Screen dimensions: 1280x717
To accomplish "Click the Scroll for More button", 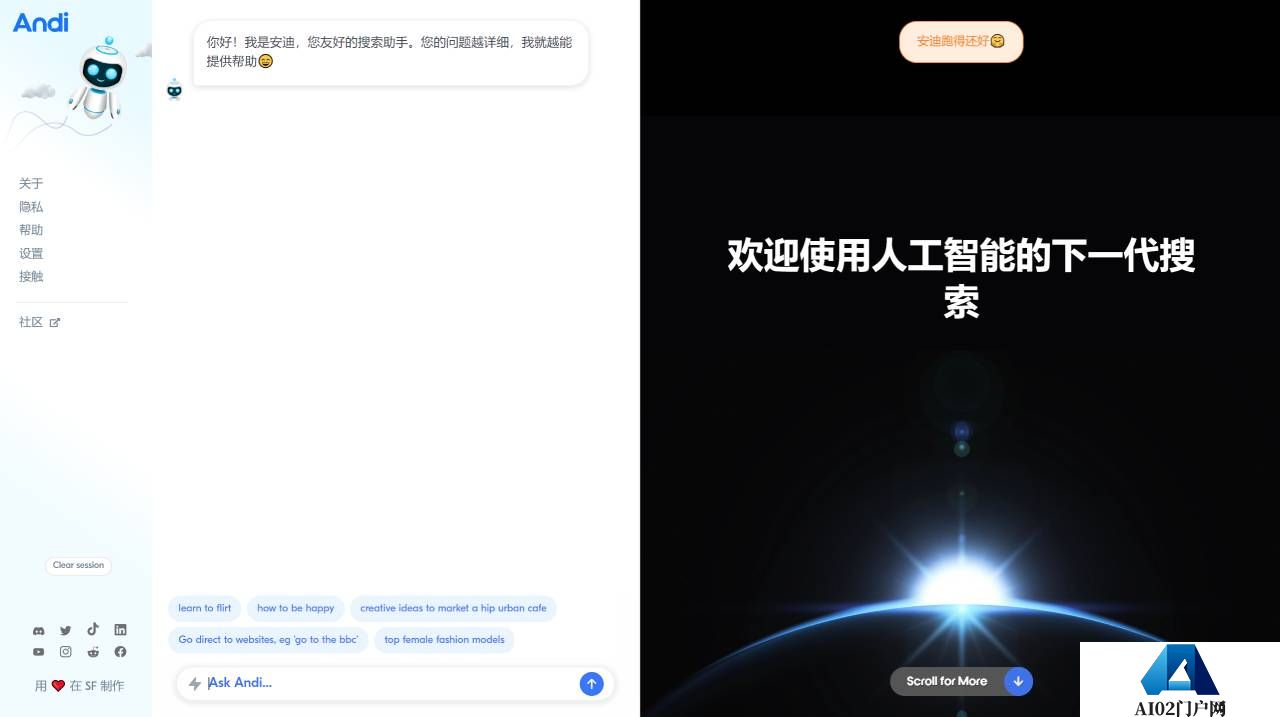I will [961, 681].
